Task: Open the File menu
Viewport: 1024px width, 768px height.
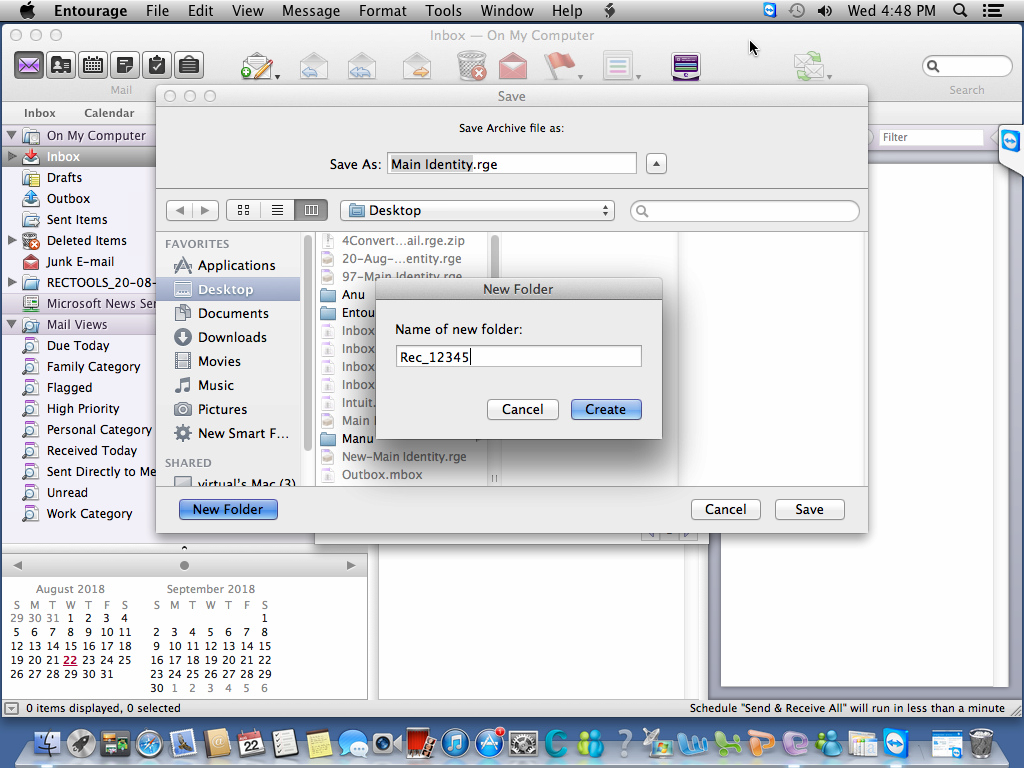Action: click(157, 10)
